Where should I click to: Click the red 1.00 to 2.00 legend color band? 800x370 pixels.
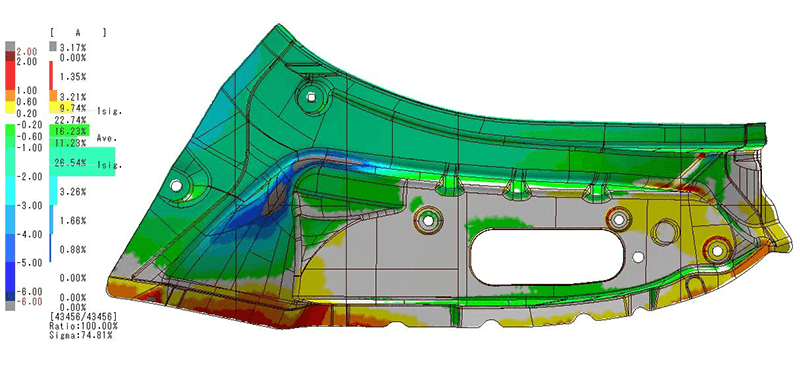tap(11, 76)
